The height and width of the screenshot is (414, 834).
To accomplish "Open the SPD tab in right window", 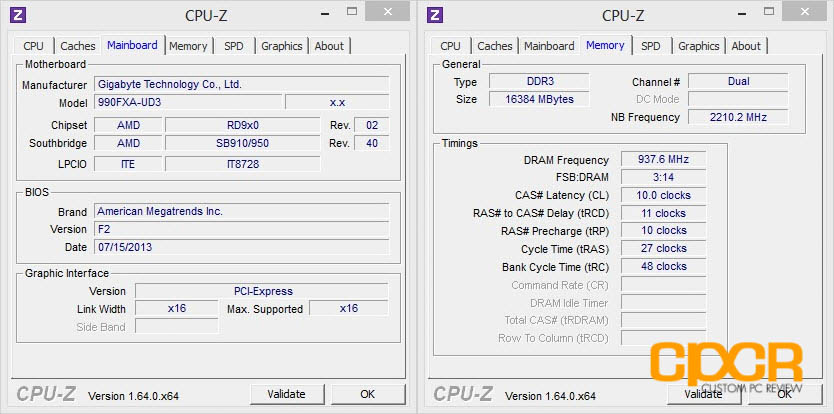I will (650, 46).
